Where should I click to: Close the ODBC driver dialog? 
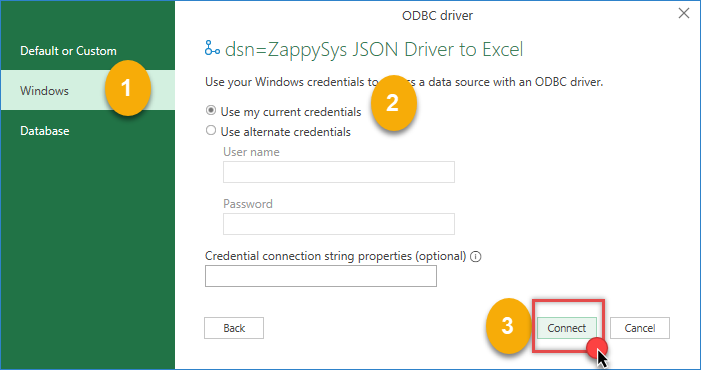click(x=684, y=13)
